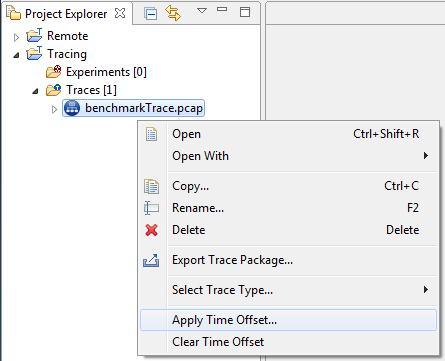
Task: Expand the Remote project node
Action: coord(16,37)
